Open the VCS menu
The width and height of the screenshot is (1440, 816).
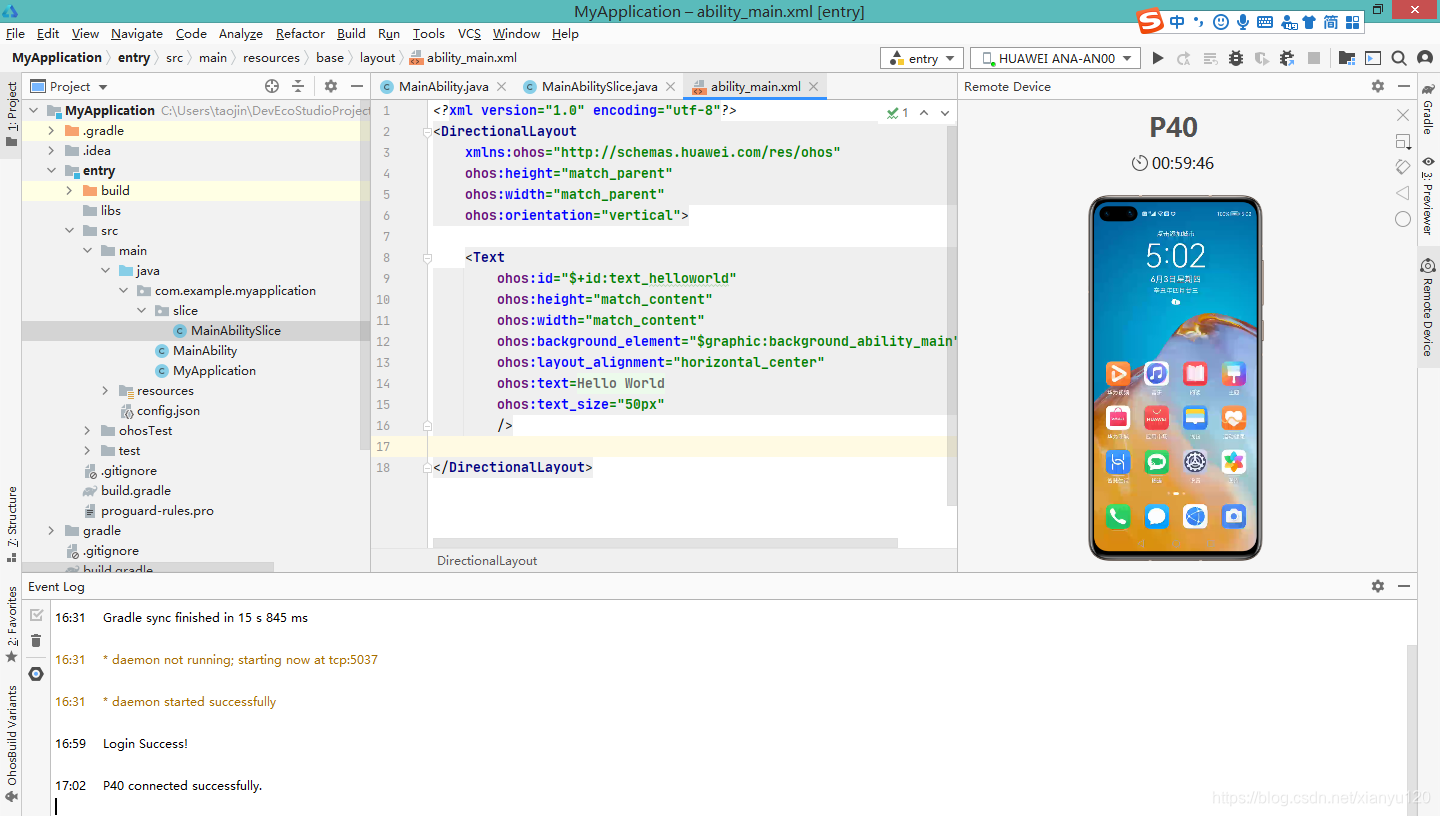(x=469, y=33)
